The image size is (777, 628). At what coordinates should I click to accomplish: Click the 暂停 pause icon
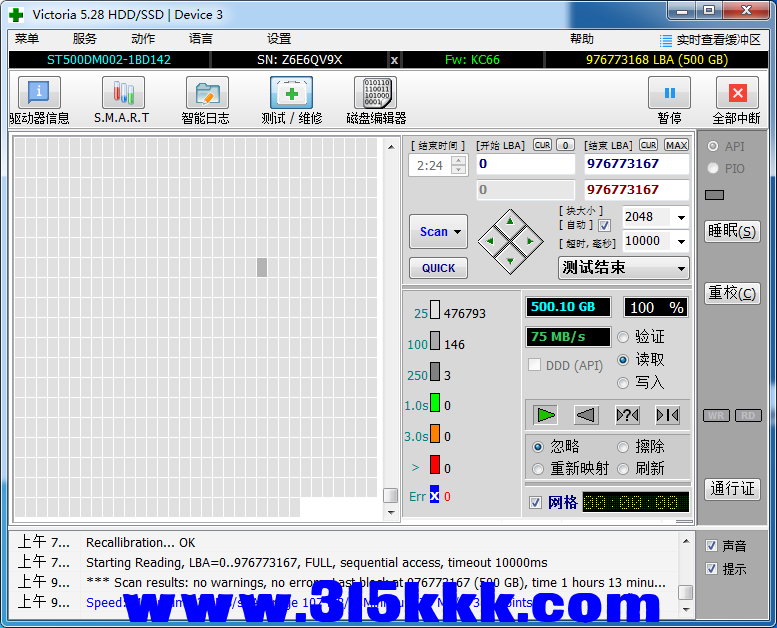point(669,94)
